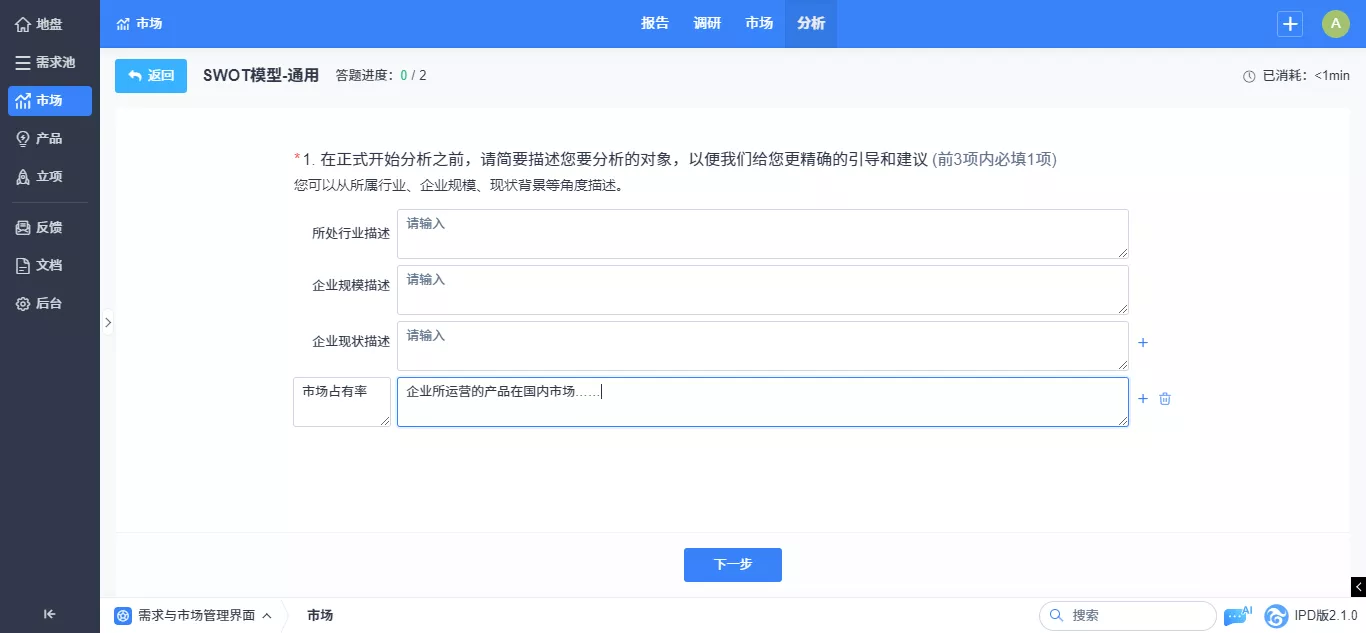Switch to the 调研 tab
This screenshot has height=633, width=1366.
click(707, 24)
